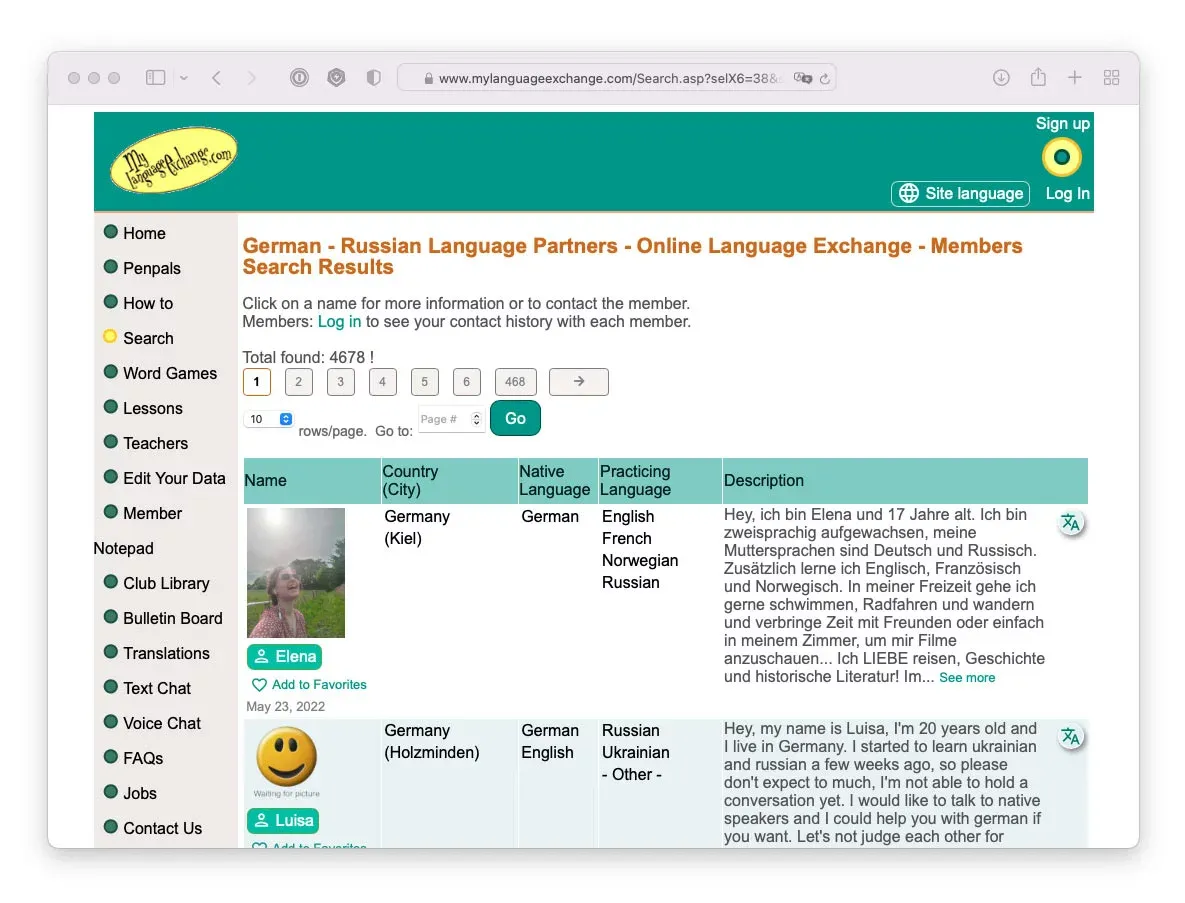Viewport: 1185px width, 903px height.
Task: Toggle the Safari sidebar button
Action: tap(155, 78)
